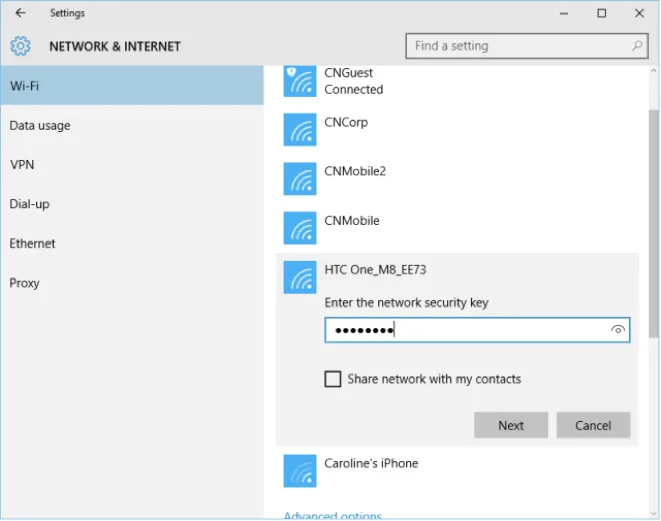Screen dimensions: 661x521
Task: Click the HTC One_M8_EE73 Wi-Fi icon
Action: tap(300, 277)
